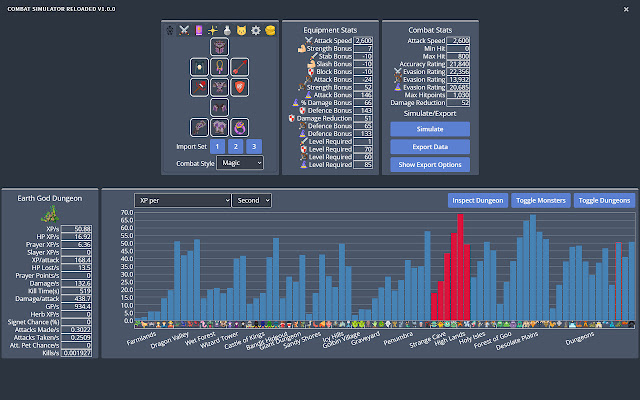Select the boots equipment slot

(x=220, y=127)
